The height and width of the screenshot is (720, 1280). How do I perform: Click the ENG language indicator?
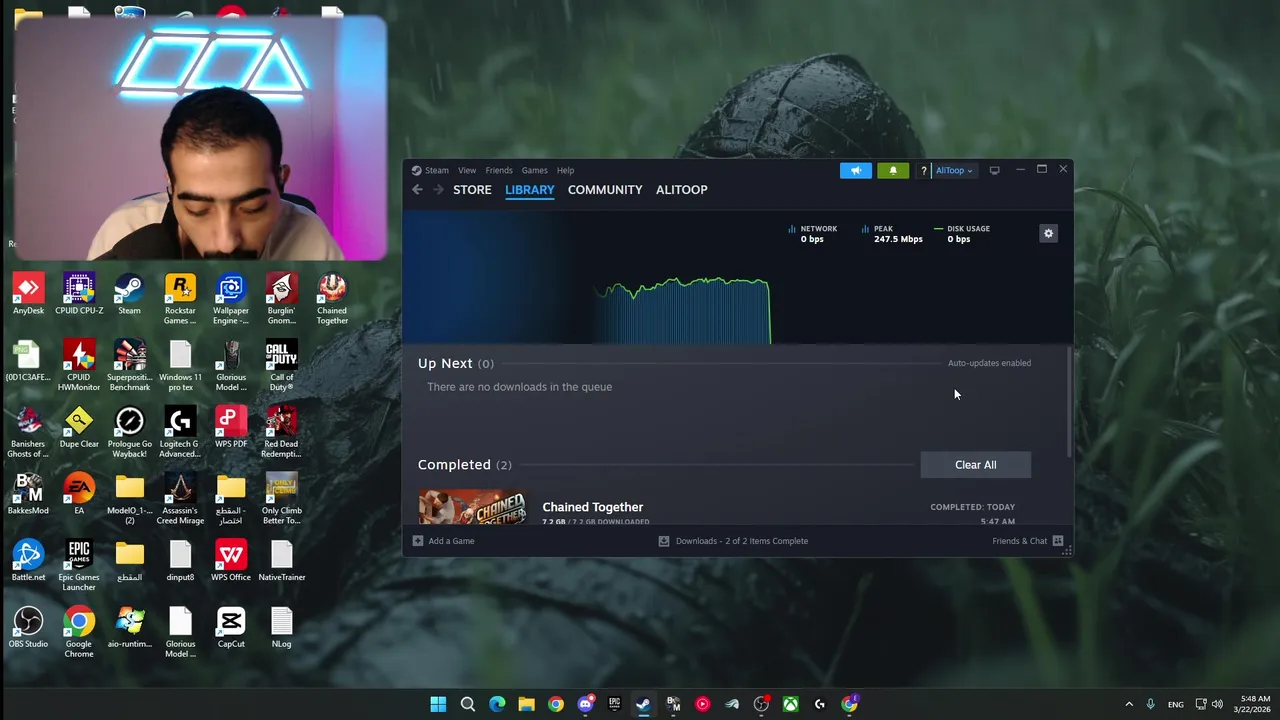[x=1176, y=704]
